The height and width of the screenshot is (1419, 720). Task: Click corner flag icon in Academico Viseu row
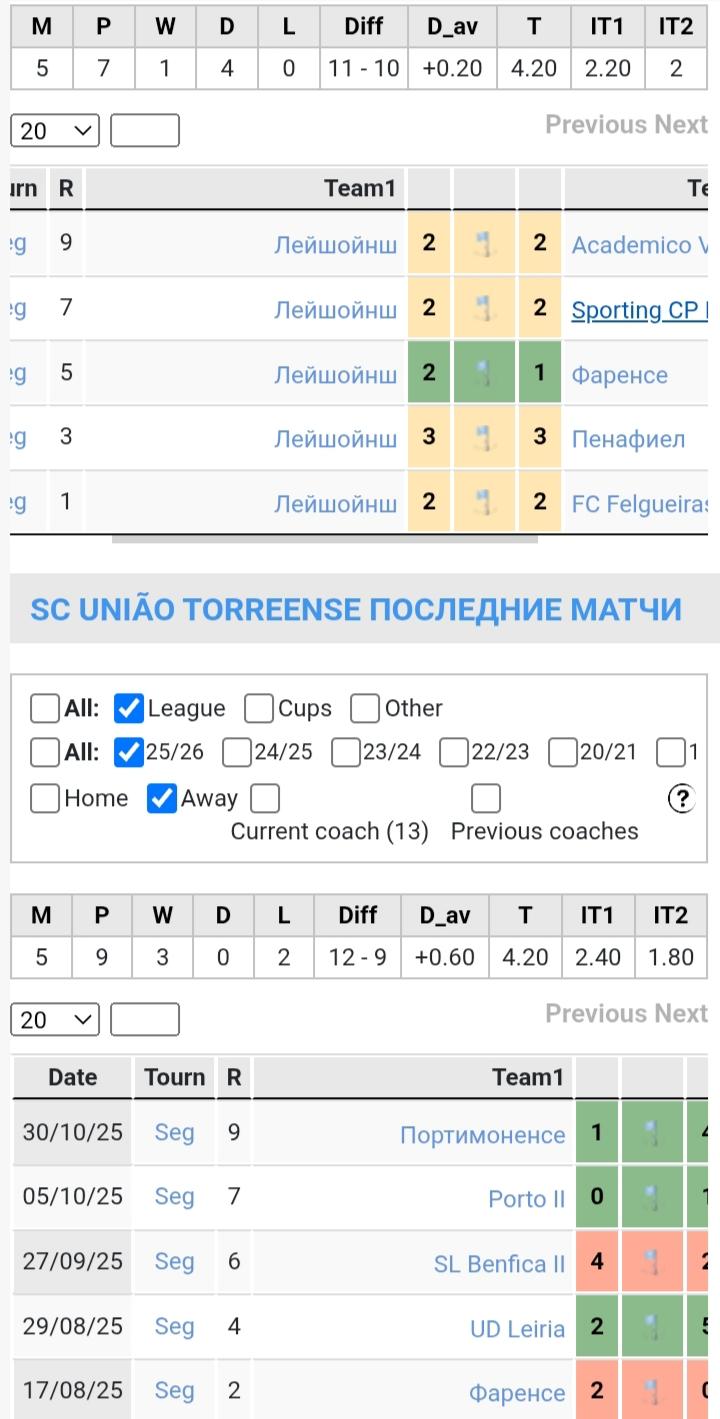pyautogui.click(x=484, y=244)
